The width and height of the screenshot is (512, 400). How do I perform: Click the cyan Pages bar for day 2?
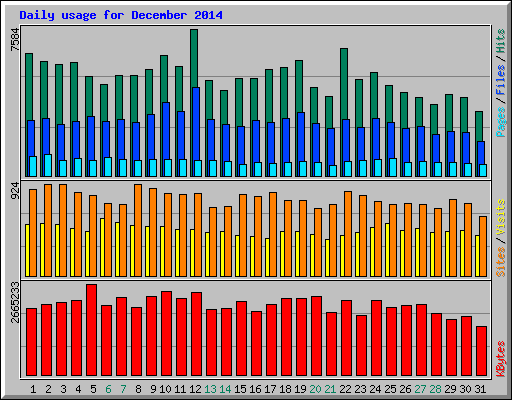click(x=48, y=165)
